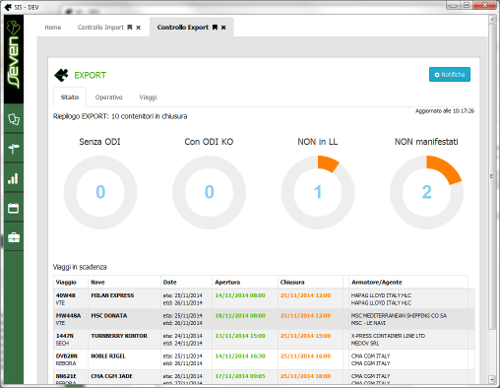Image resolution: width=500 pixels, height=388 pixels.
Task: Click the Senza ODI donut chart
Action: (x=100, y=192)
